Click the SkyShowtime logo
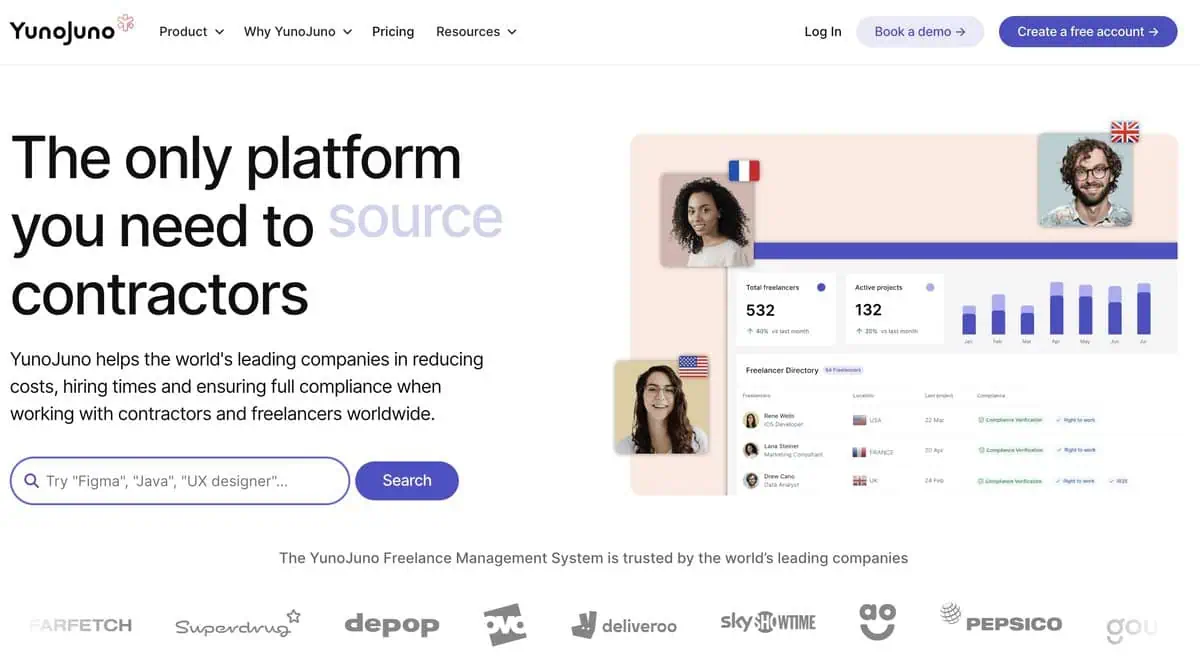Image resolution: width=1200 pixels, height=659 pixels. pyautogui.click(x=768, y=622)
